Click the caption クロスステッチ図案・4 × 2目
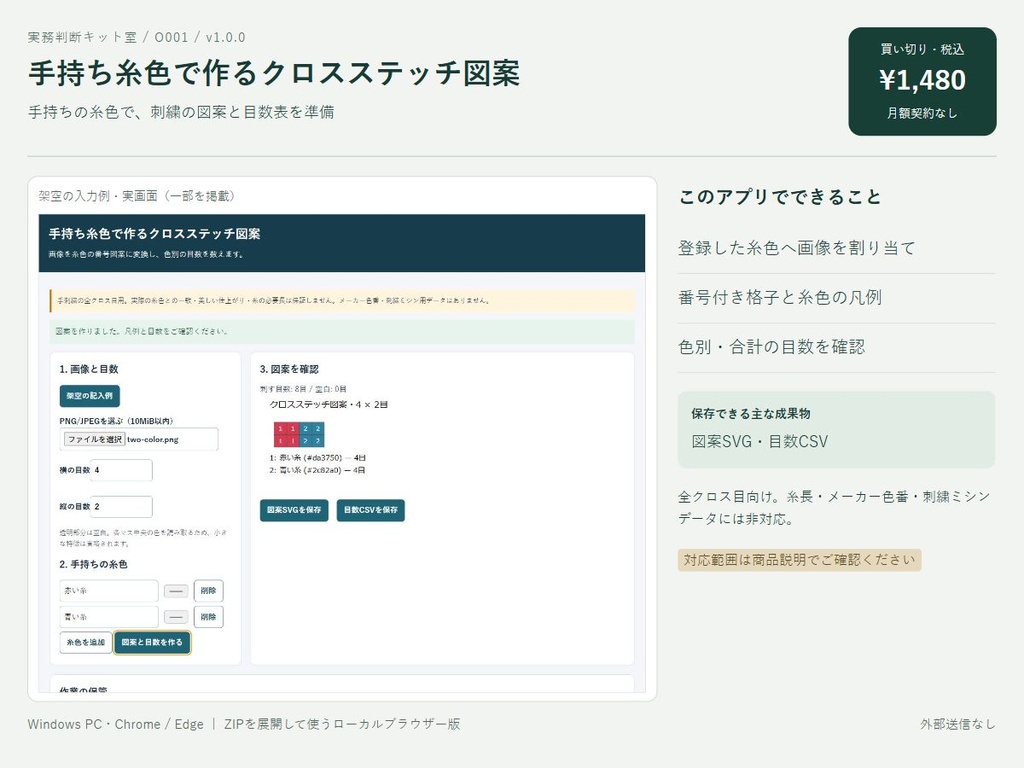The width and height of the screenshot is (1024, 768). pos(328,405)
